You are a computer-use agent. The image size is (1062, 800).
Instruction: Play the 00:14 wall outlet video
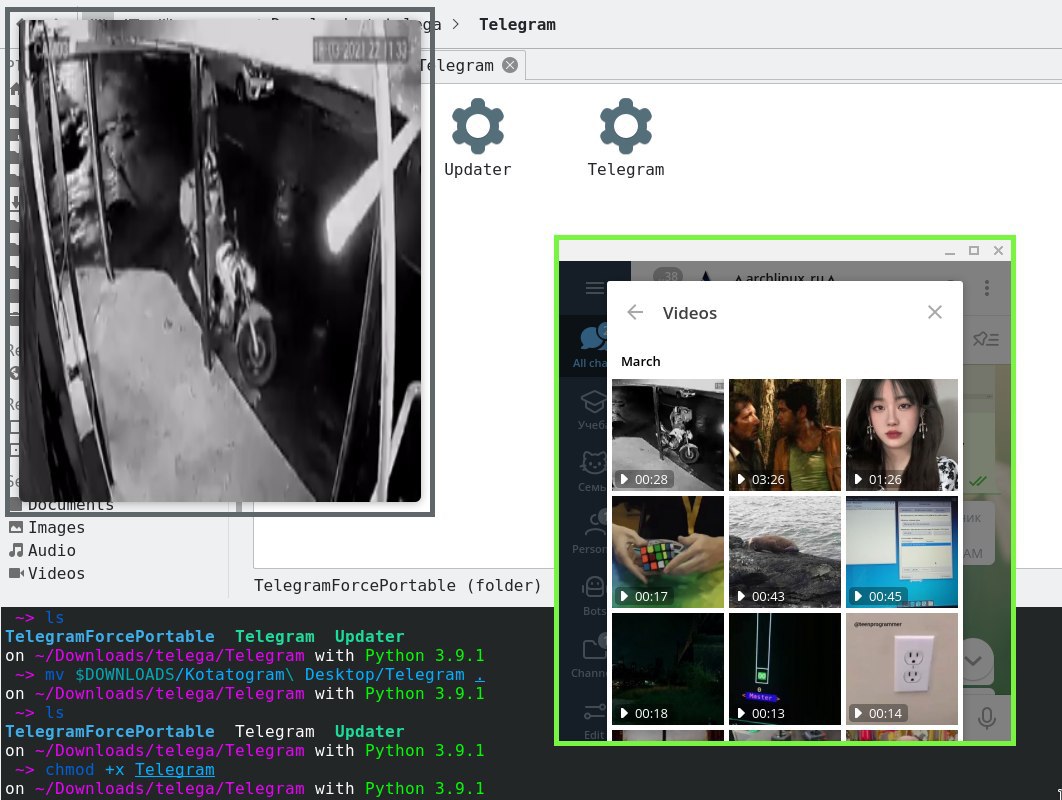[902, 669]
